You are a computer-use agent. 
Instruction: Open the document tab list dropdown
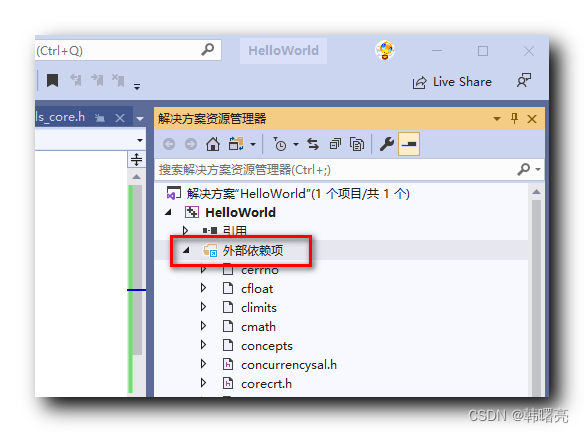pos(140,119)
